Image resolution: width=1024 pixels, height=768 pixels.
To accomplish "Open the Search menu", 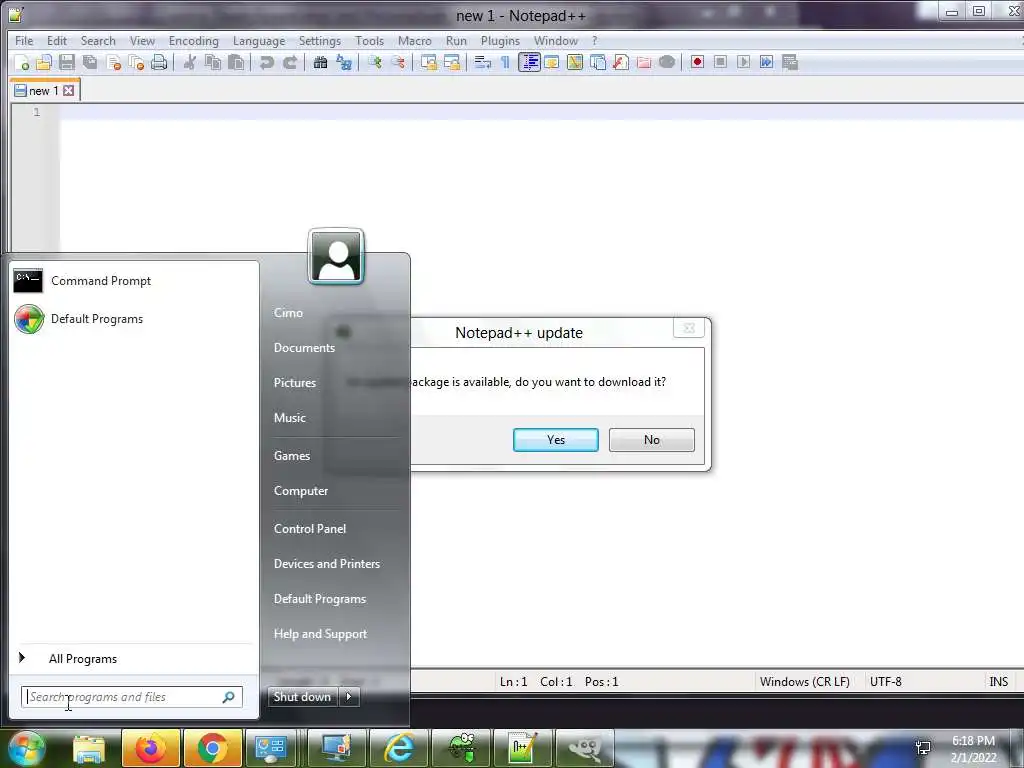I will click(98, 40).
